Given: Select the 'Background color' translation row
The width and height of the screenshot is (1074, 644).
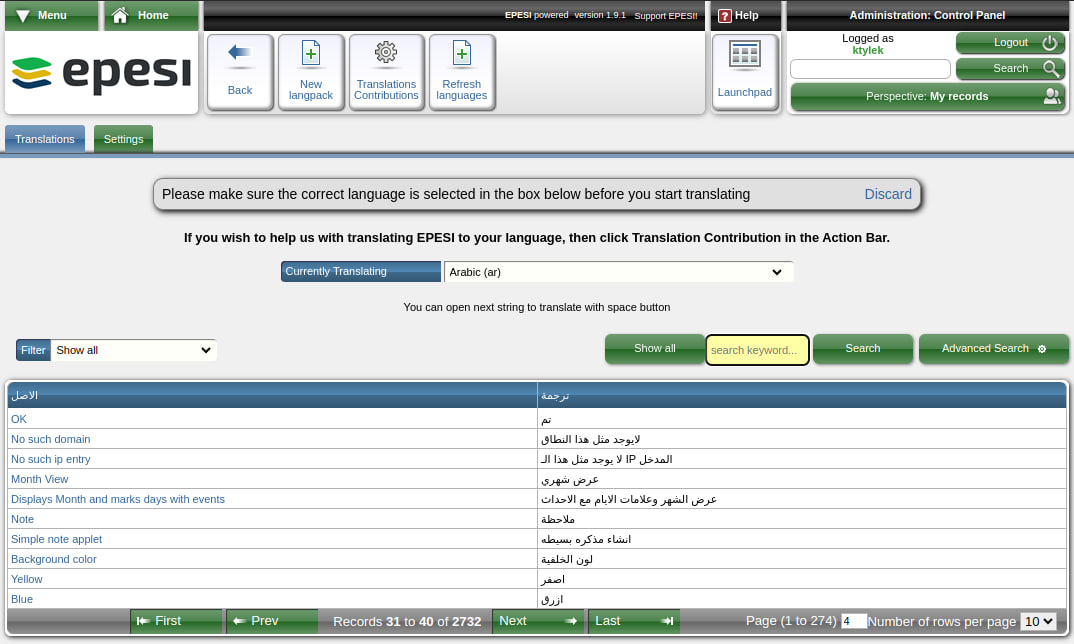Looking at the screenshot, I should coord(53,559).
